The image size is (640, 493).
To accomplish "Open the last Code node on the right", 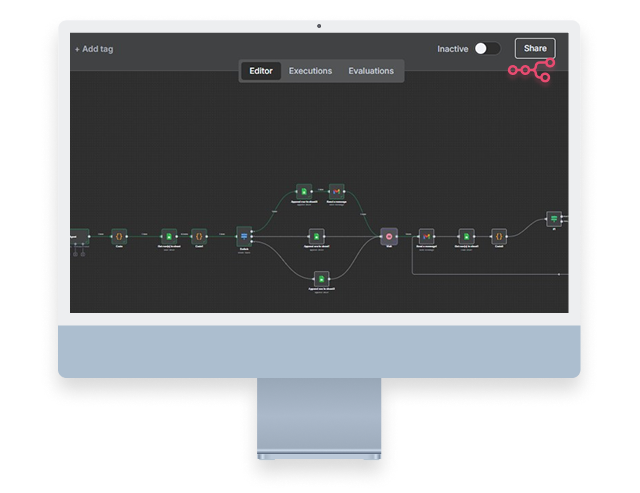I will click(498, 237).
